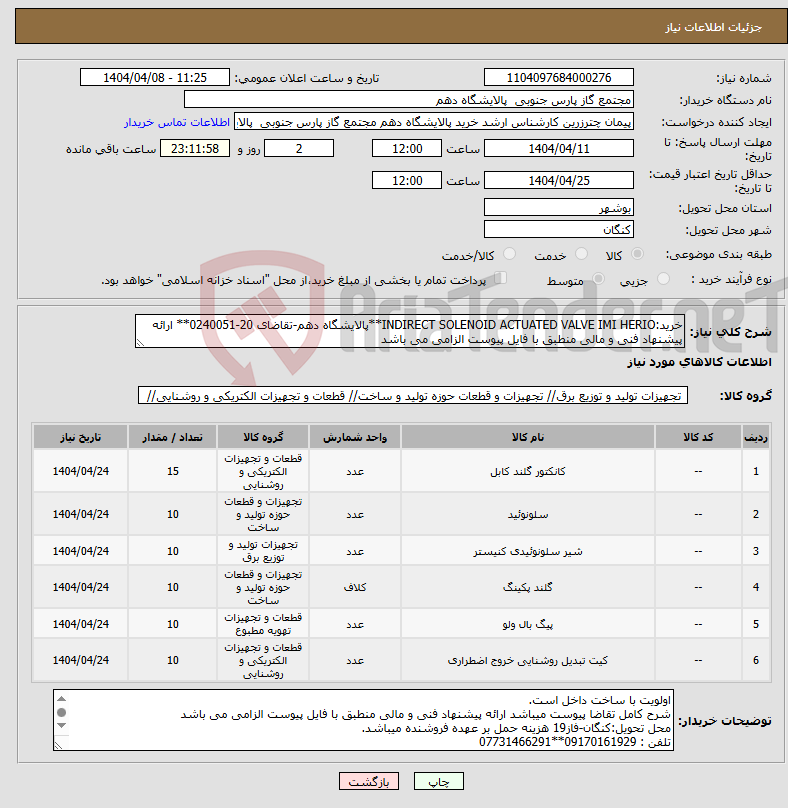This screenshot has width=788, height=808.
Task: Click the تعداد / مقدار column header
Action: (x=173, y=437)
